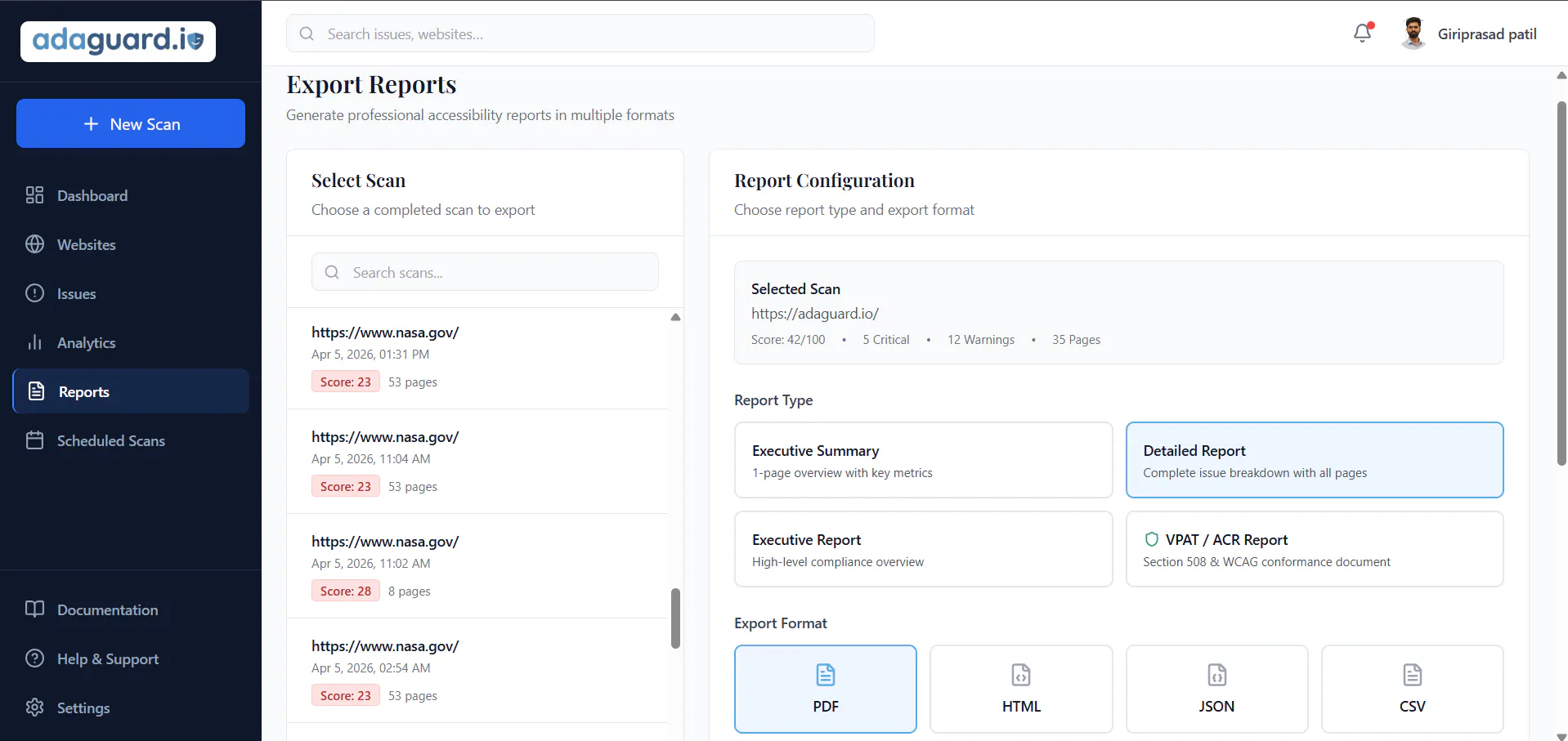The image size is (1568, 741).
Task: Open the Dashboard menu item
Action: 131,195
